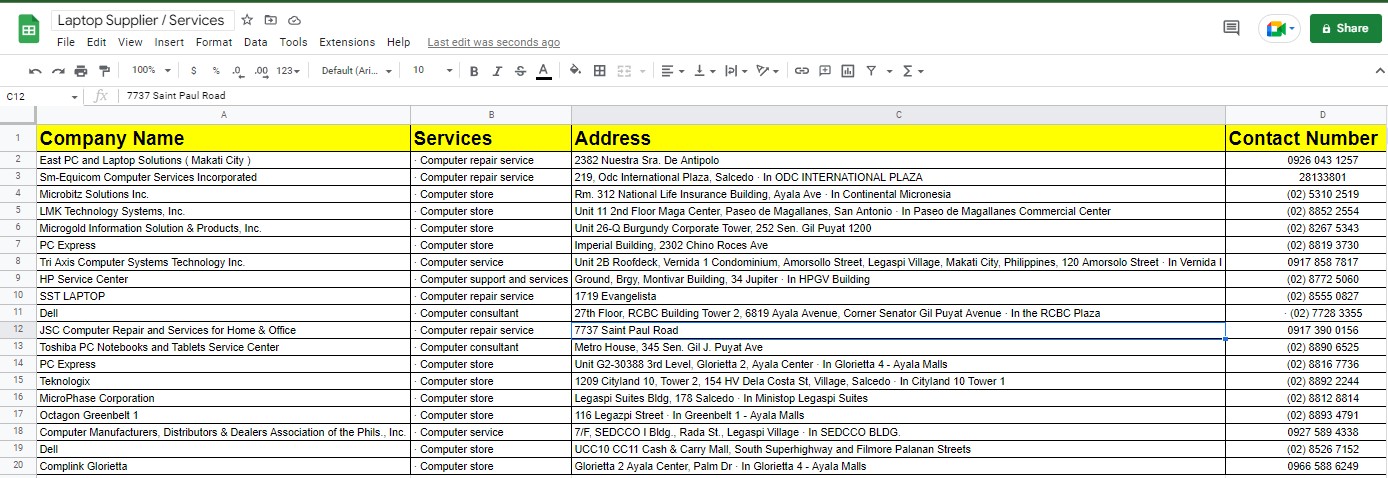The height and width of the screenshot is (478, 1388).
Task: Start a Google Meet call
Action: (1280, 29)
